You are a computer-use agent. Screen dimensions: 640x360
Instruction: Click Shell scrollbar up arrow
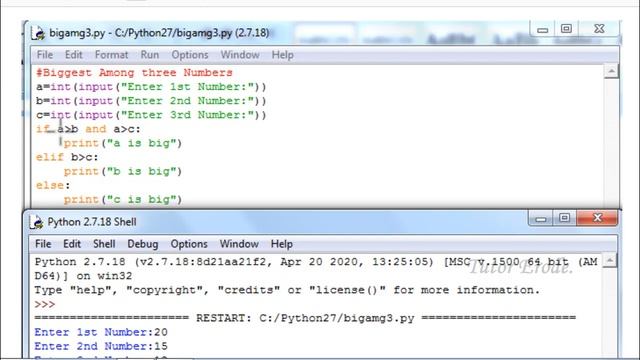click(x=609, y=260)
